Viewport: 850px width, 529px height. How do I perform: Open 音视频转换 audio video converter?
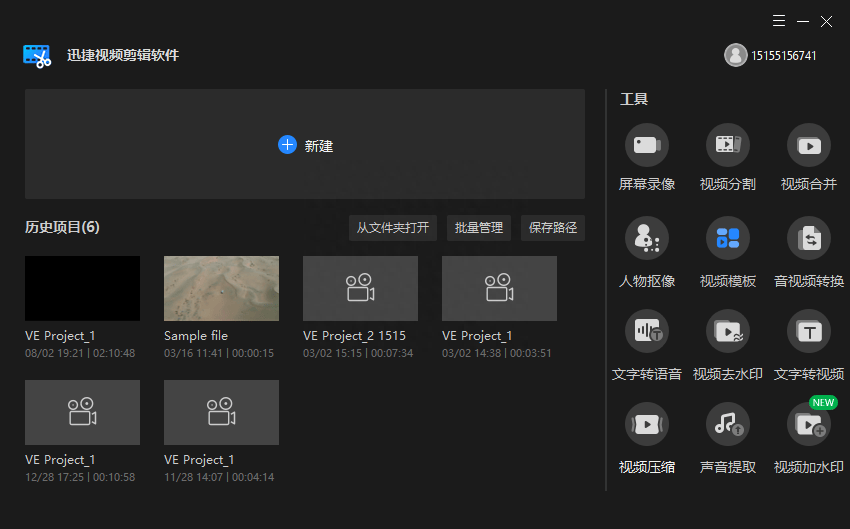(809, 238)
